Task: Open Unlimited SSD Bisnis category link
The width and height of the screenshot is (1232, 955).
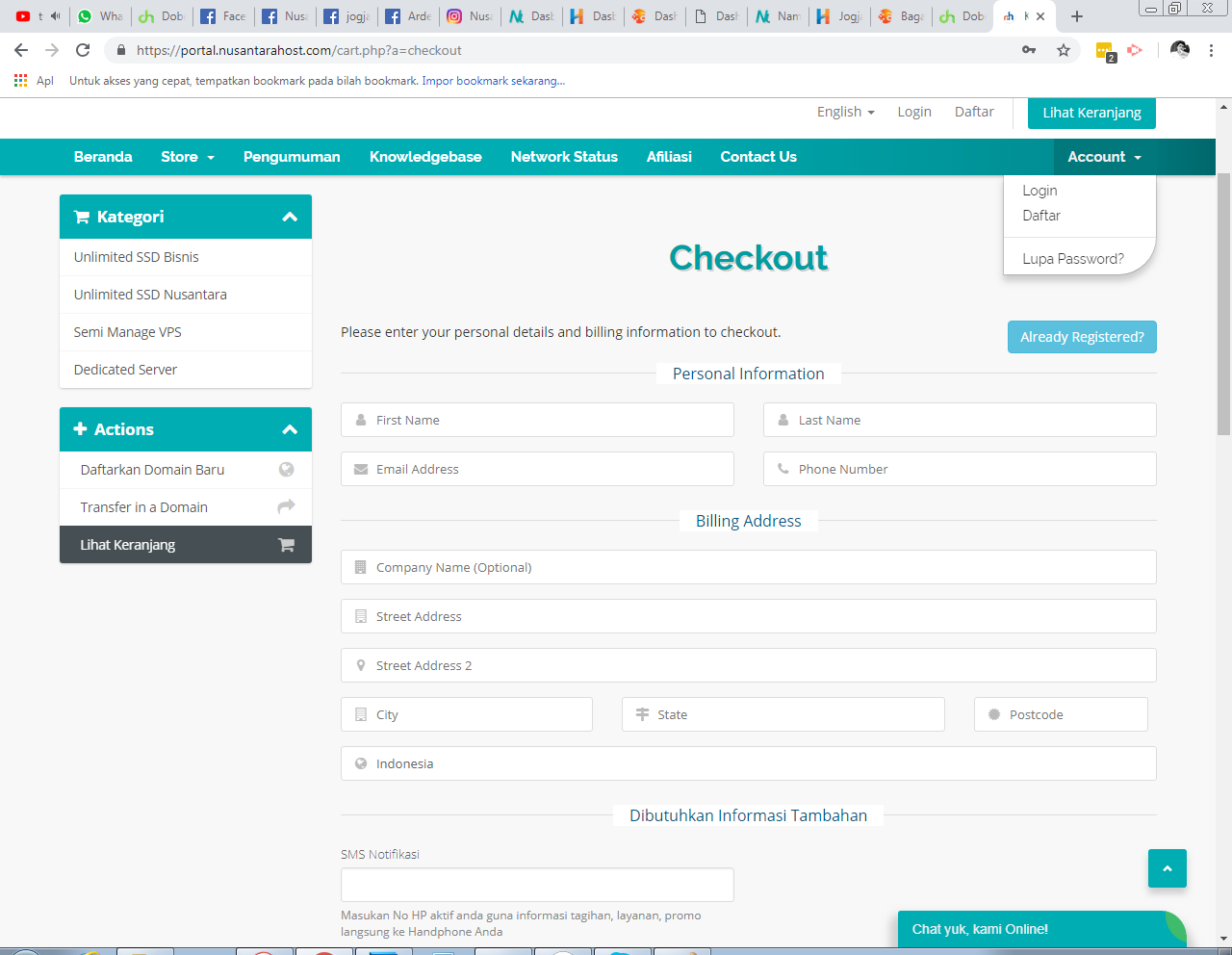Action: click(x=137, y=257)
